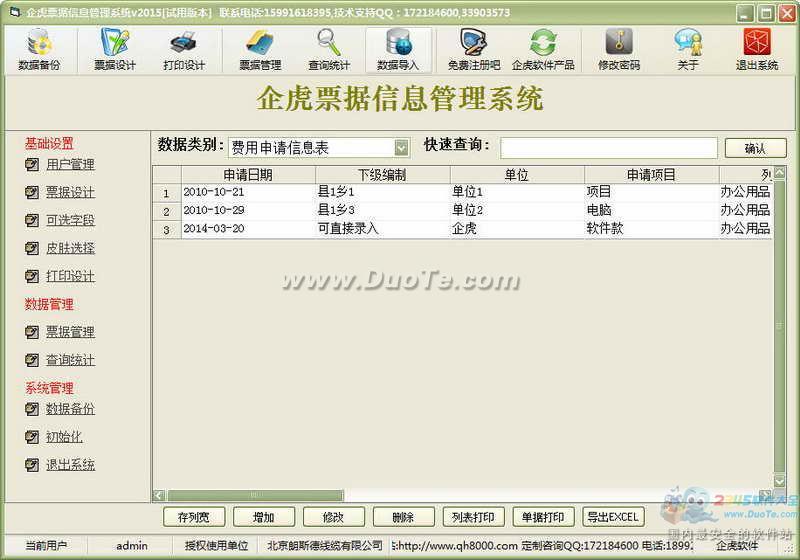The width and height of the screenshot is (800, 560).
Task: Click 退出系统 red cube toolbar icon
Action: [757, 49]
